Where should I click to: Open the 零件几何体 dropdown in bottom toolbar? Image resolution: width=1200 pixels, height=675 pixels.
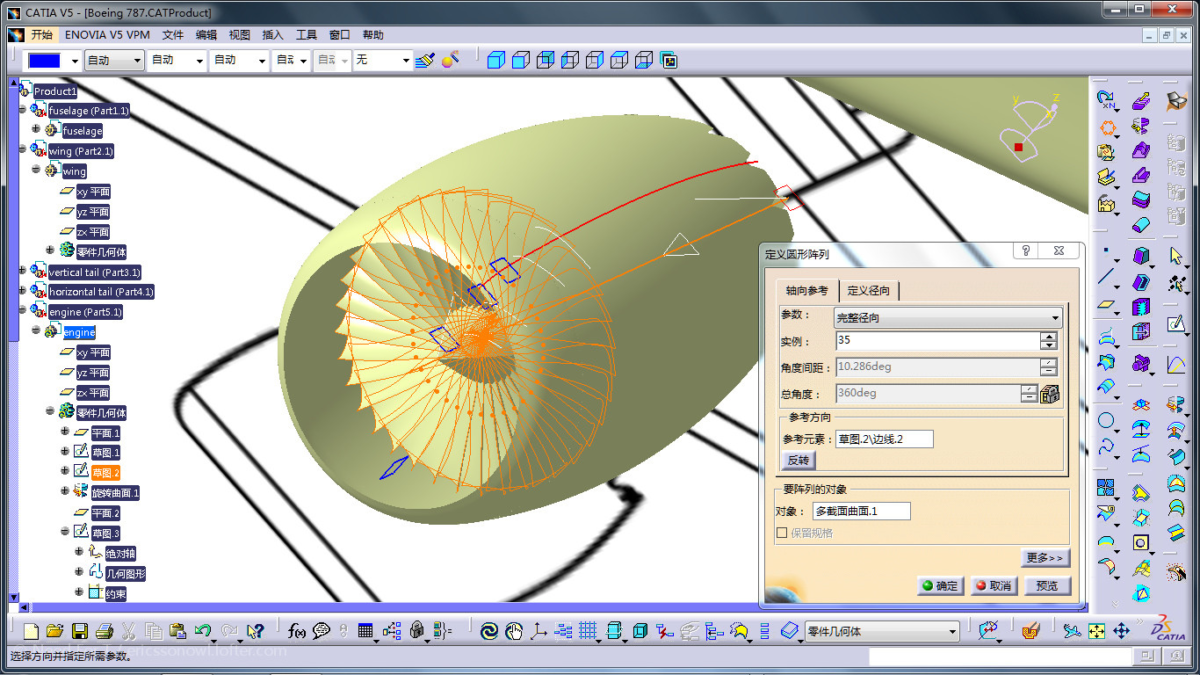pyautogui.click(x=952, y=631)
